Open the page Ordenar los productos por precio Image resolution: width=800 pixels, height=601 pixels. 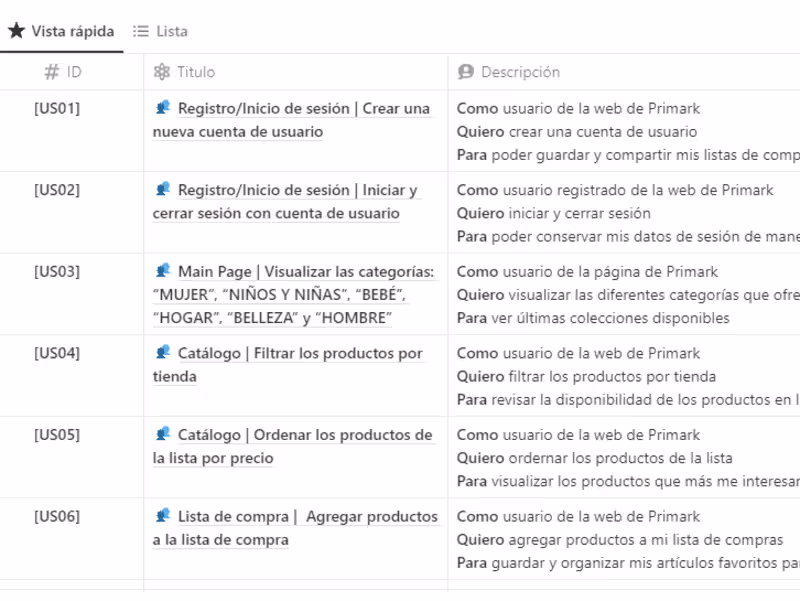click(x=293, y=446)
